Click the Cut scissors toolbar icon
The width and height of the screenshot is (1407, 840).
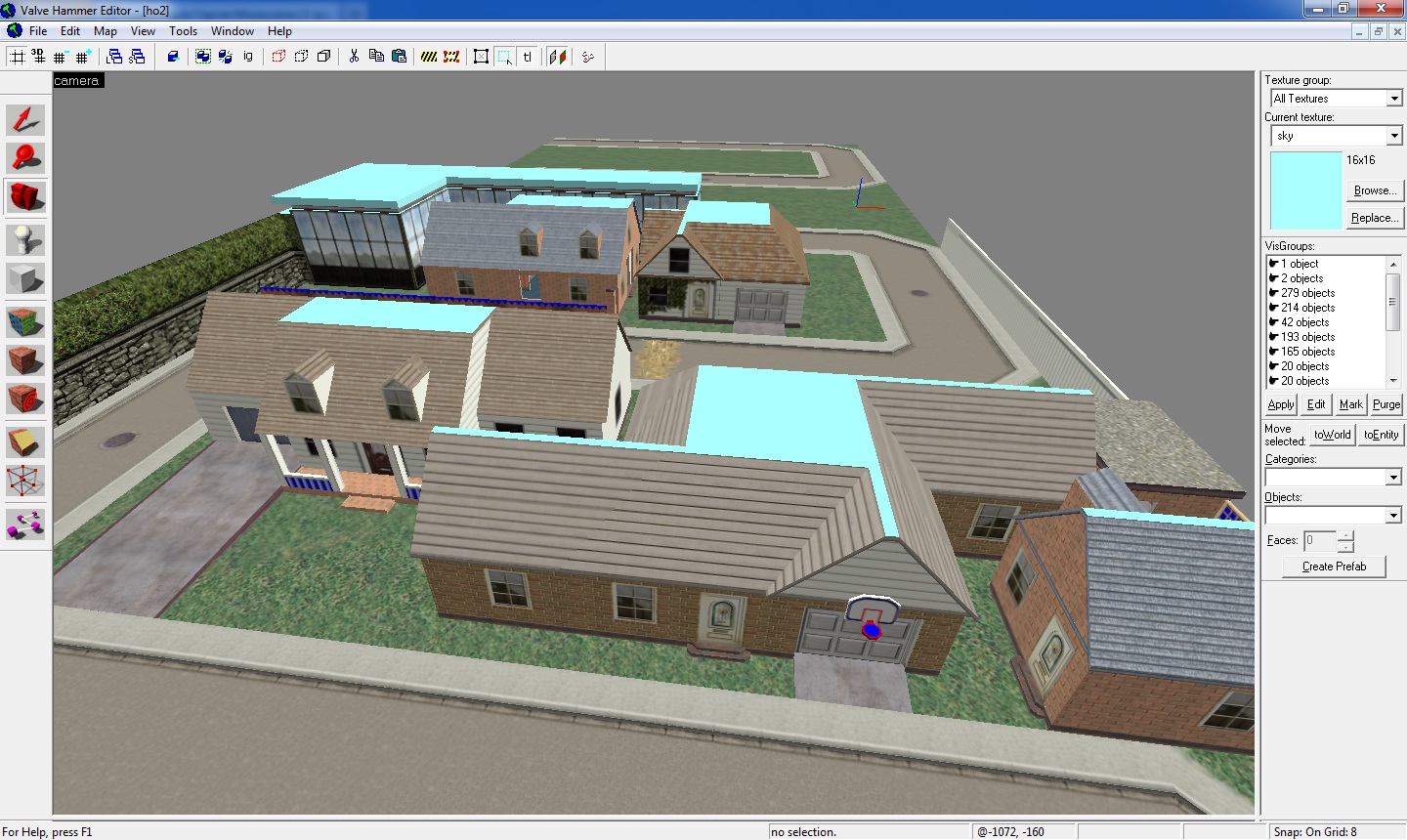click(x=354, y=57)
